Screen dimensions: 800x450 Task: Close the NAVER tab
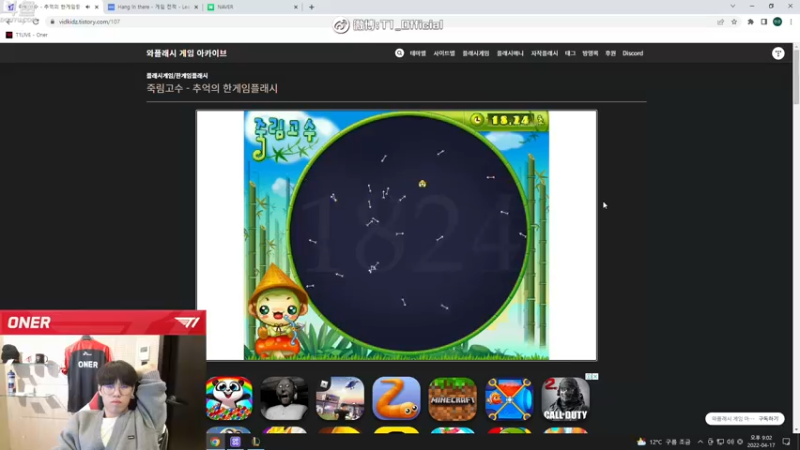[x=295, y=7]
